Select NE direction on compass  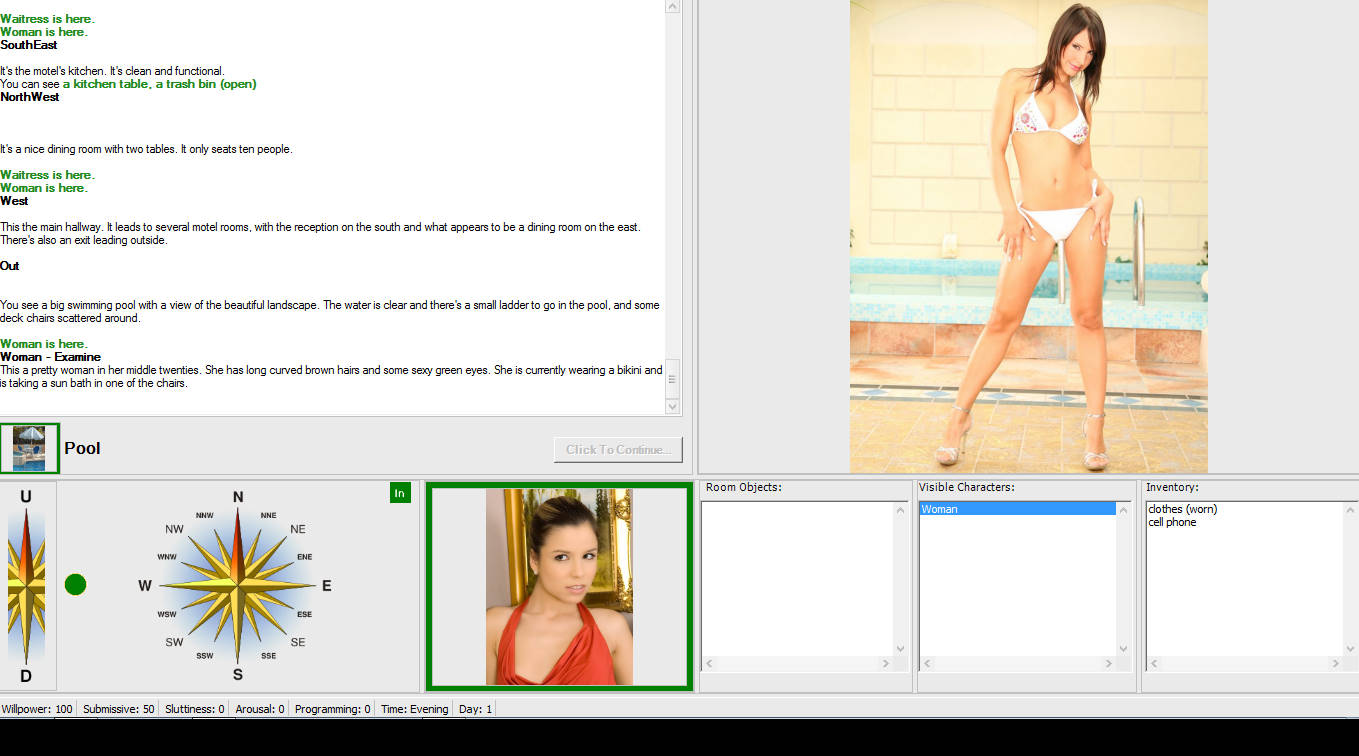(298, 529)
